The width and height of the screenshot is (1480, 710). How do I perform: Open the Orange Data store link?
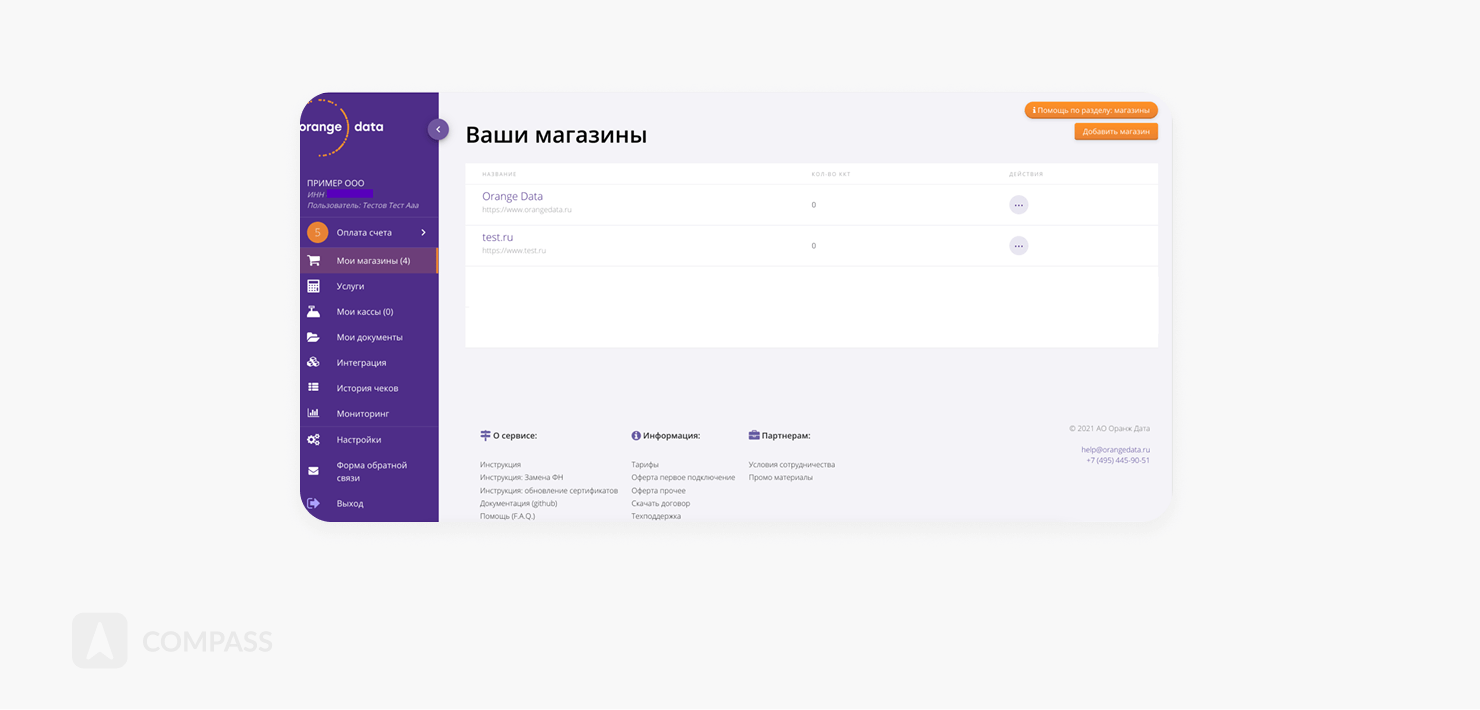coord(512,196)
